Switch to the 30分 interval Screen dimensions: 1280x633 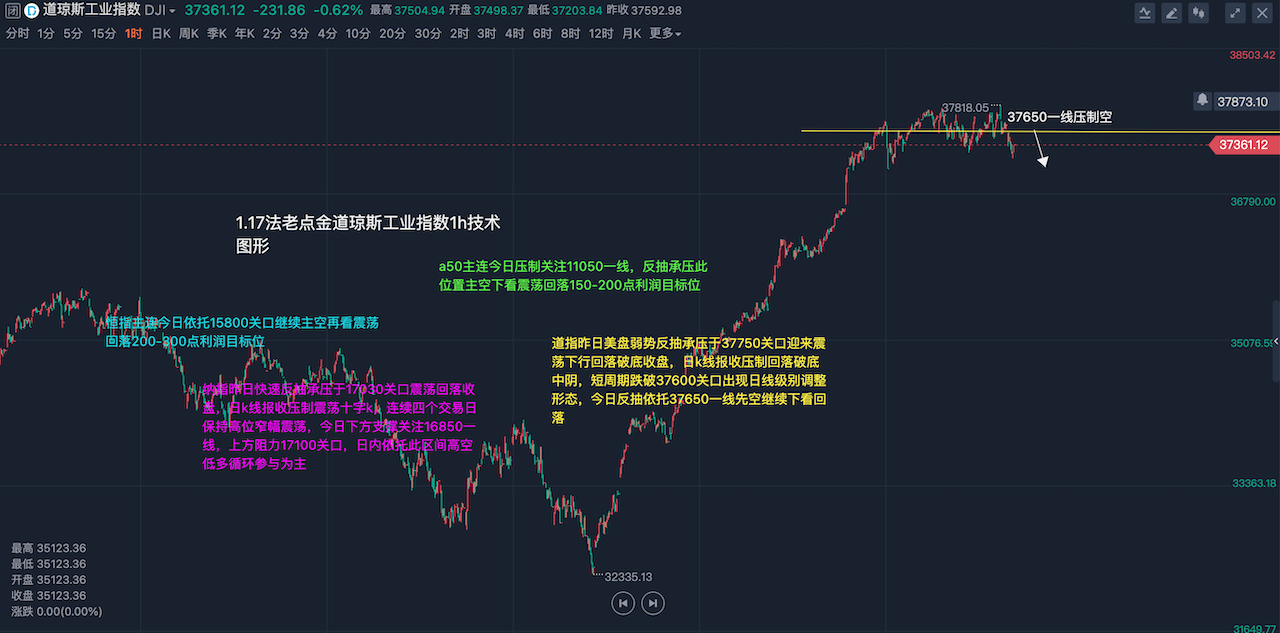pyautogui.click(x=427, y=34)
